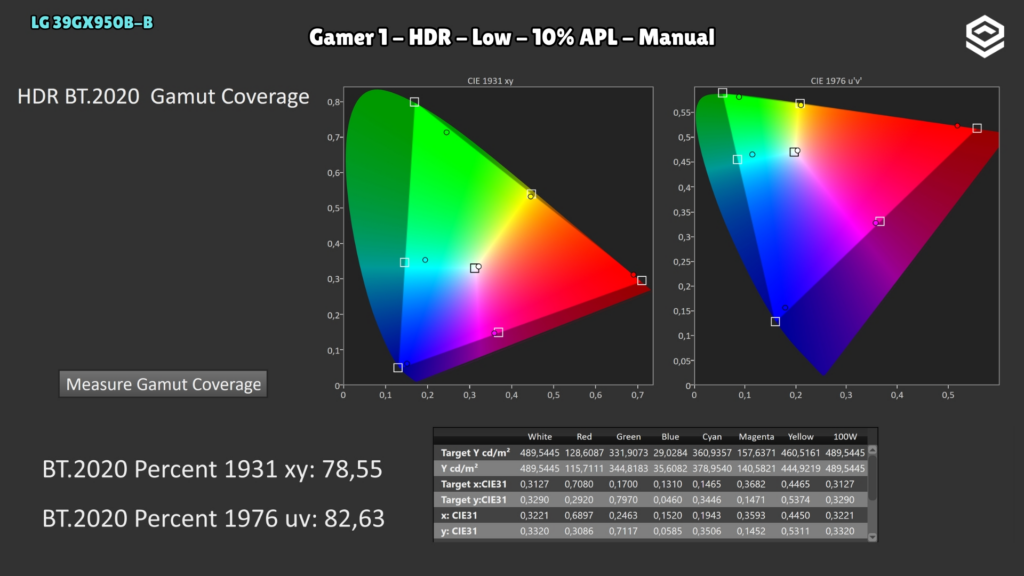Click the cell showing 0,7117
The width and height of the screenshot is (1024, 576).
click(623, 531)
